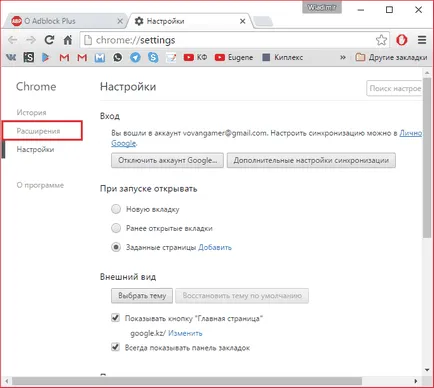
Task: Open О программе in the sidebar
Action: coord(40,185)
